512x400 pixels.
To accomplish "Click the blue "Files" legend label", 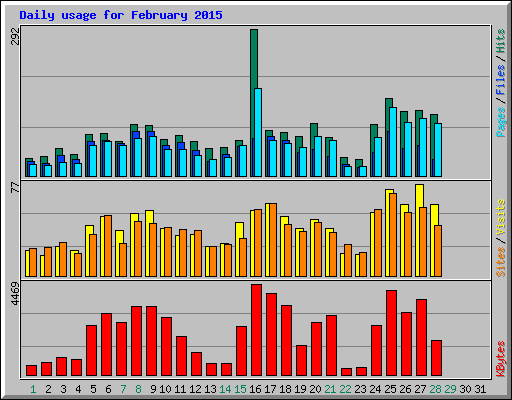I will click(x=501, y=80).
